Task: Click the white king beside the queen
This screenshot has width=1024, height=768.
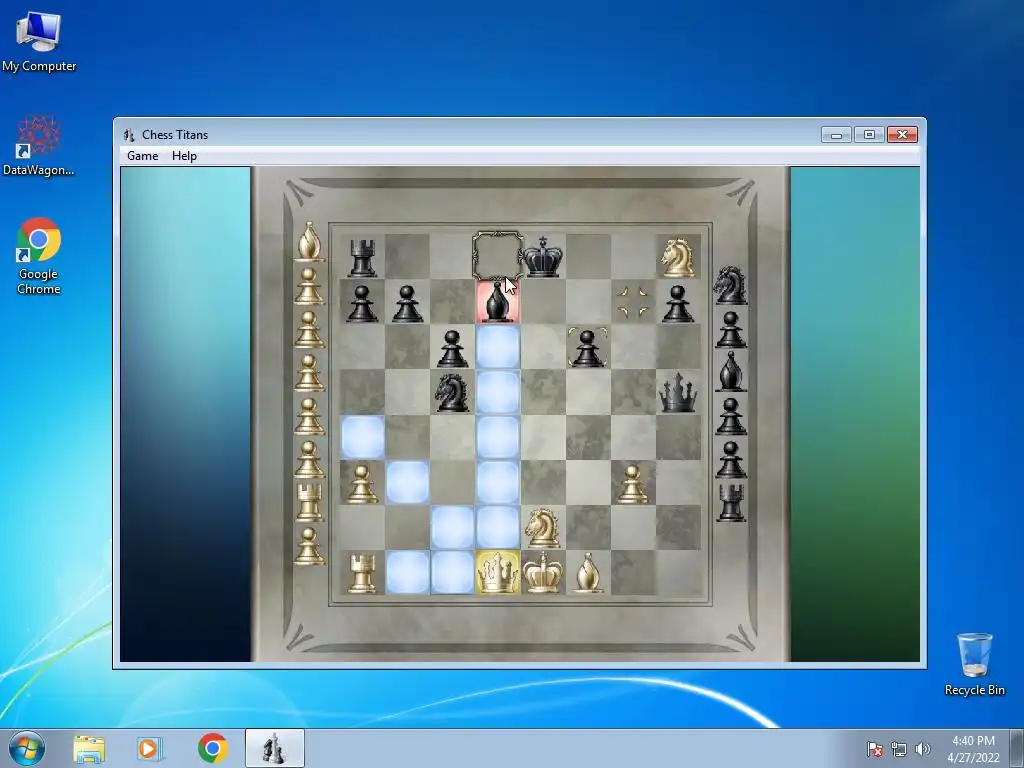Action: coord(543,572)
